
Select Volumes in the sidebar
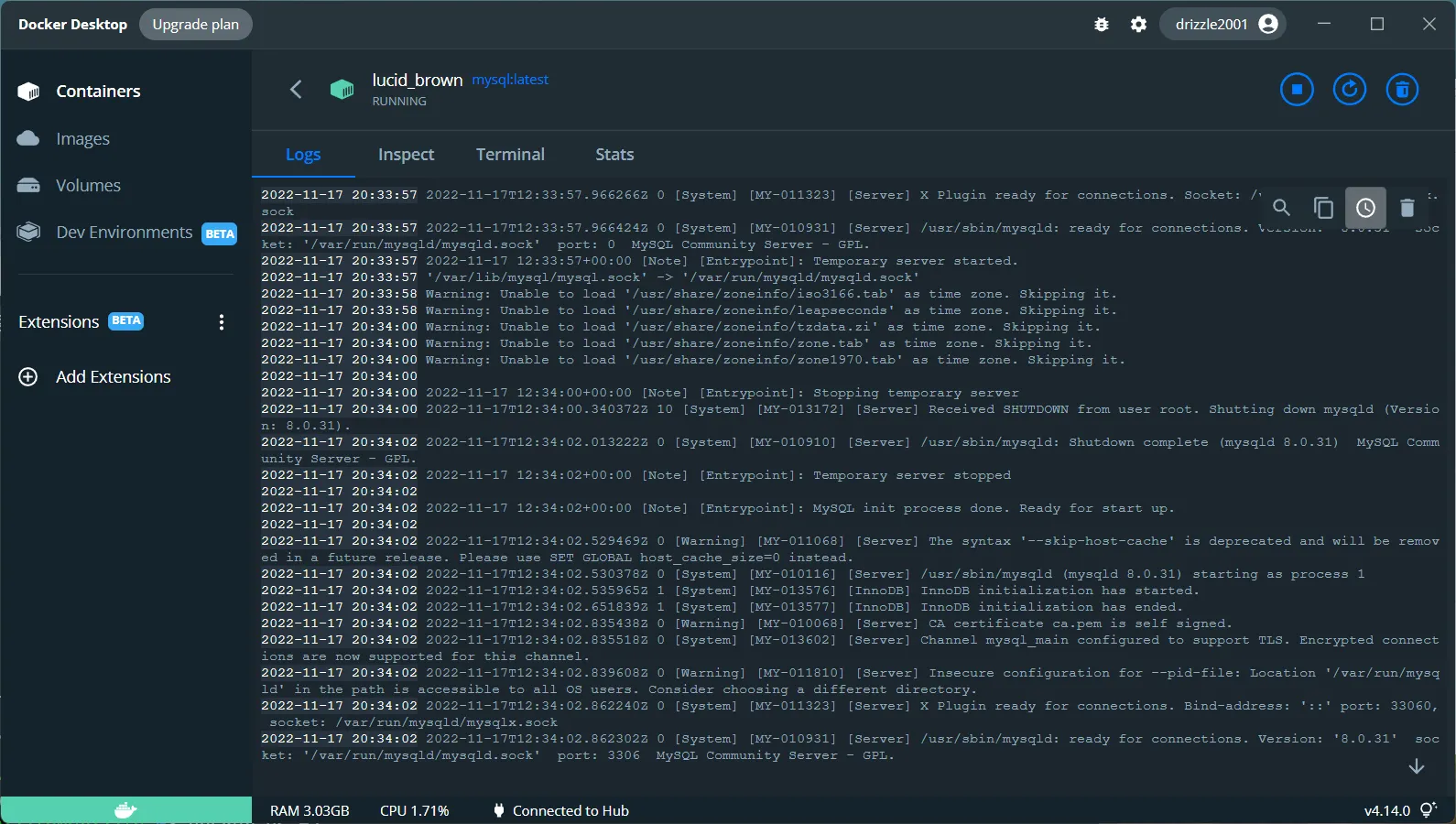(x=88, y=186)
